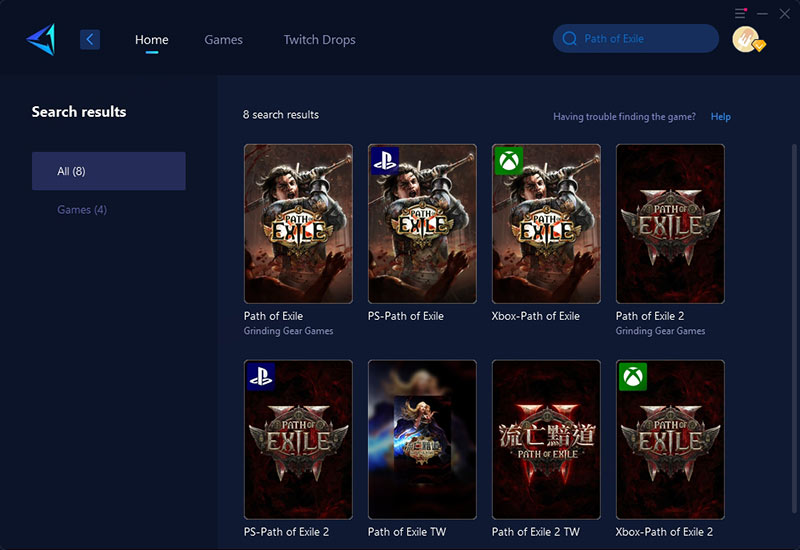Click the 'Path of Exile 2' title text
The height and width of the screenshot is (550, 800).
point(649,316)
